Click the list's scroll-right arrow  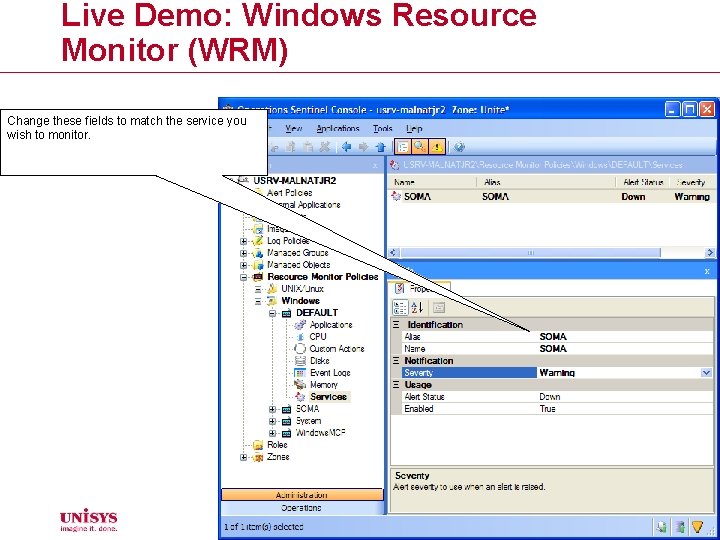click(710, 253)
